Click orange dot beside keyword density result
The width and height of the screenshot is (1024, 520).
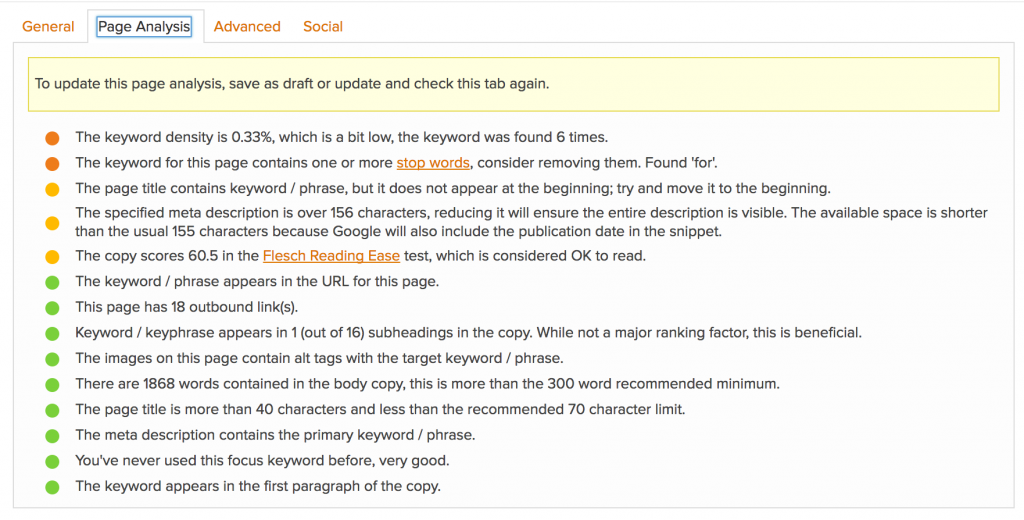[52, 138]
